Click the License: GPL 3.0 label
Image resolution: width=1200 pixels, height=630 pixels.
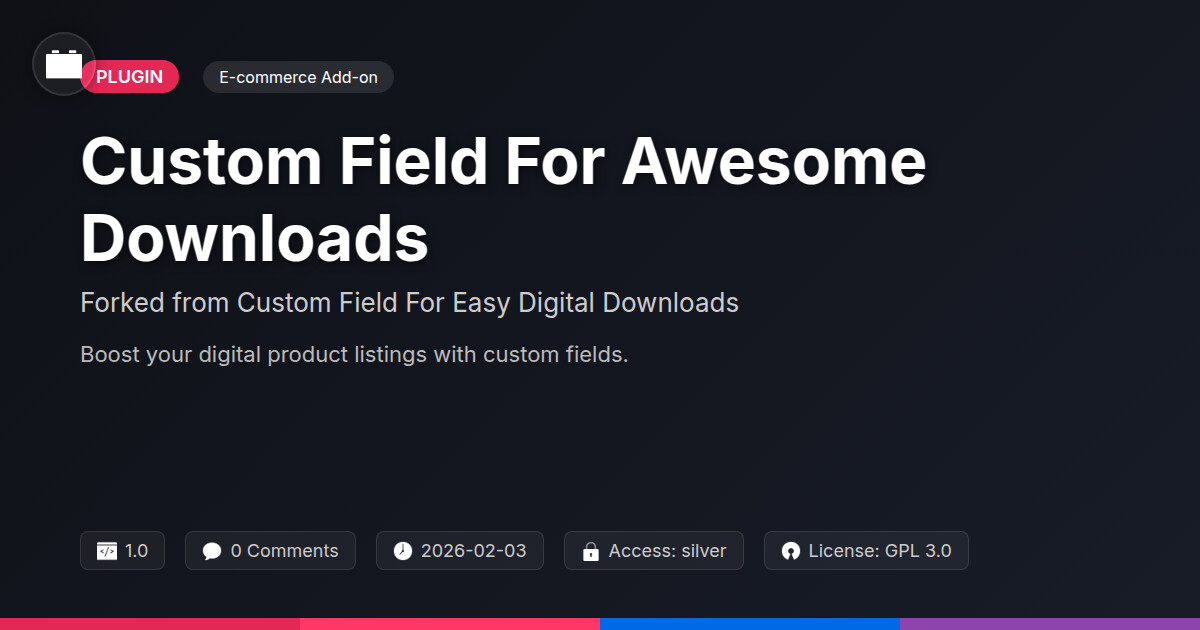pyautogui.click(x=879, y=551)
